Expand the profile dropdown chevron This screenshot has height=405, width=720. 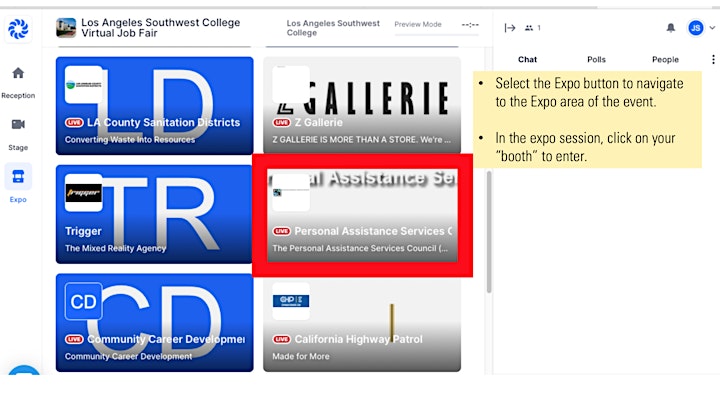712,28
